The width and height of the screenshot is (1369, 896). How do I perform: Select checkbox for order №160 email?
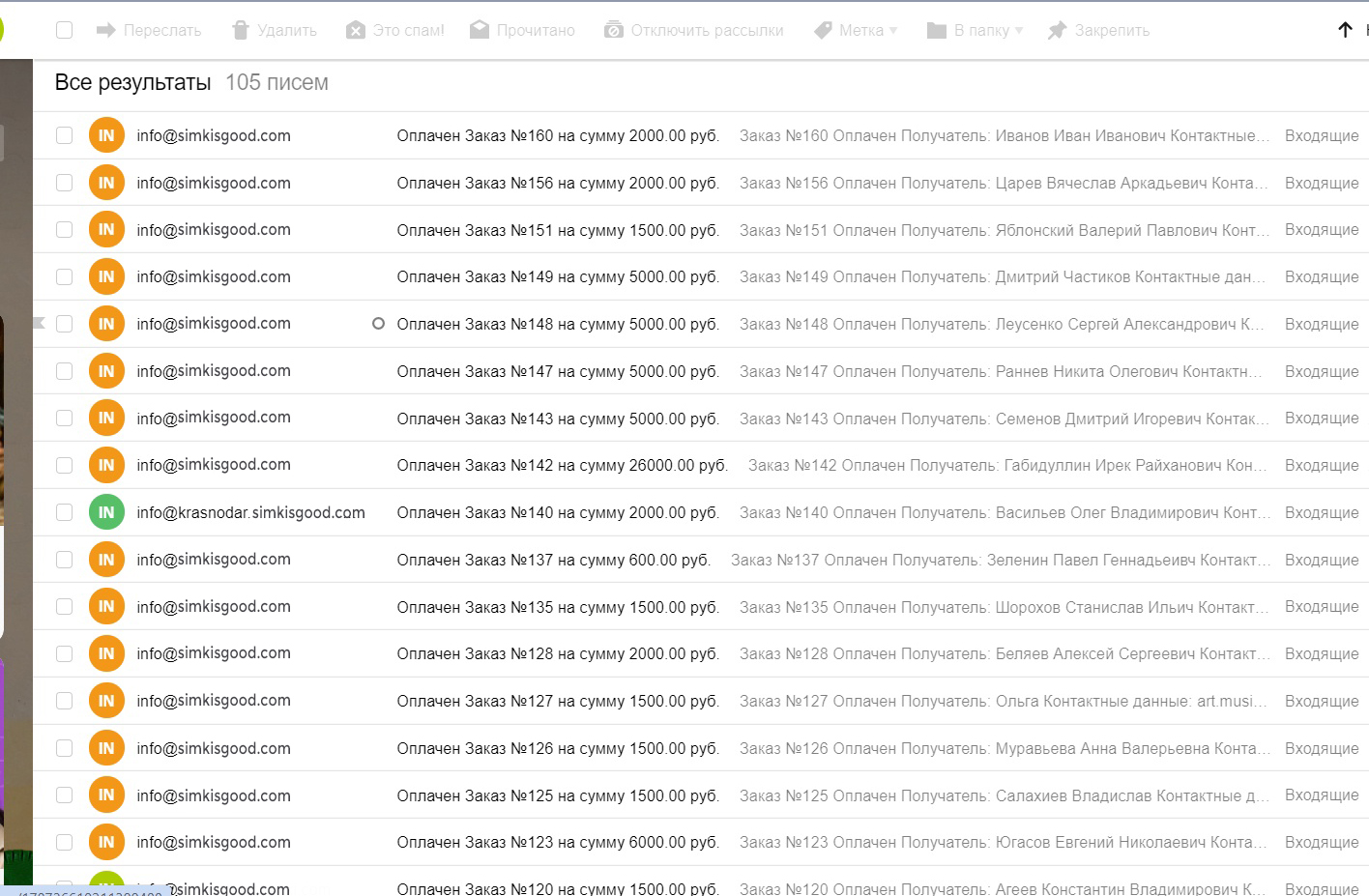click(x=65, y=135)
